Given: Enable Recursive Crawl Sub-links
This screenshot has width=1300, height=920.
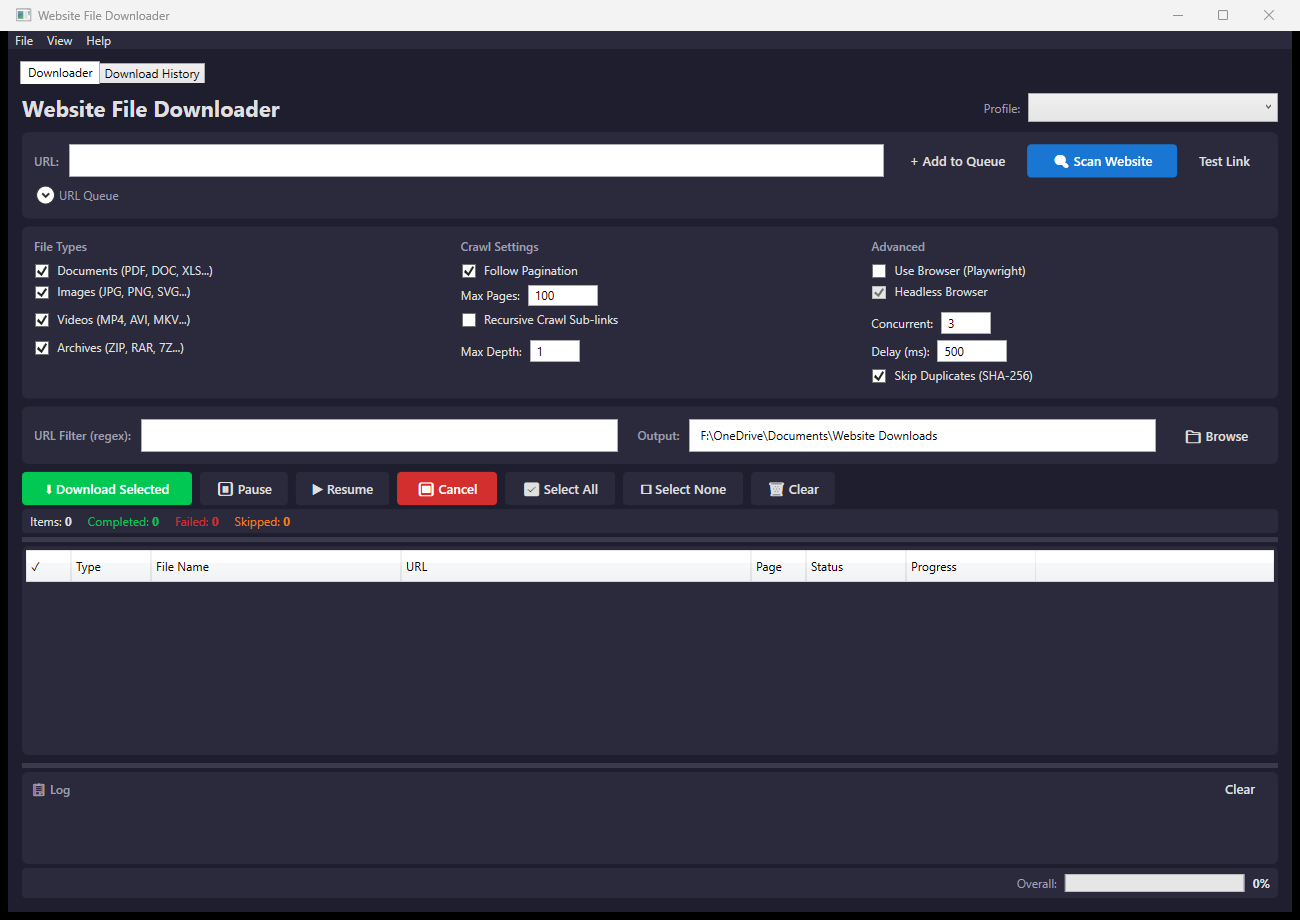Looking at the screenshot, I should pyautogui.click(x=469, y=319).
